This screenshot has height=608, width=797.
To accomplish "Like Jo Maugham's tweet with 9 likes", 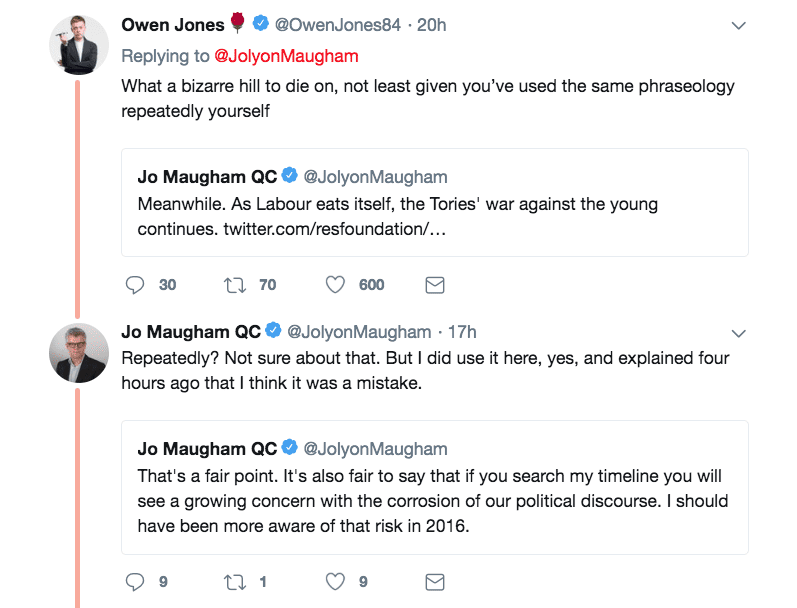I will (x=335, y=582).
